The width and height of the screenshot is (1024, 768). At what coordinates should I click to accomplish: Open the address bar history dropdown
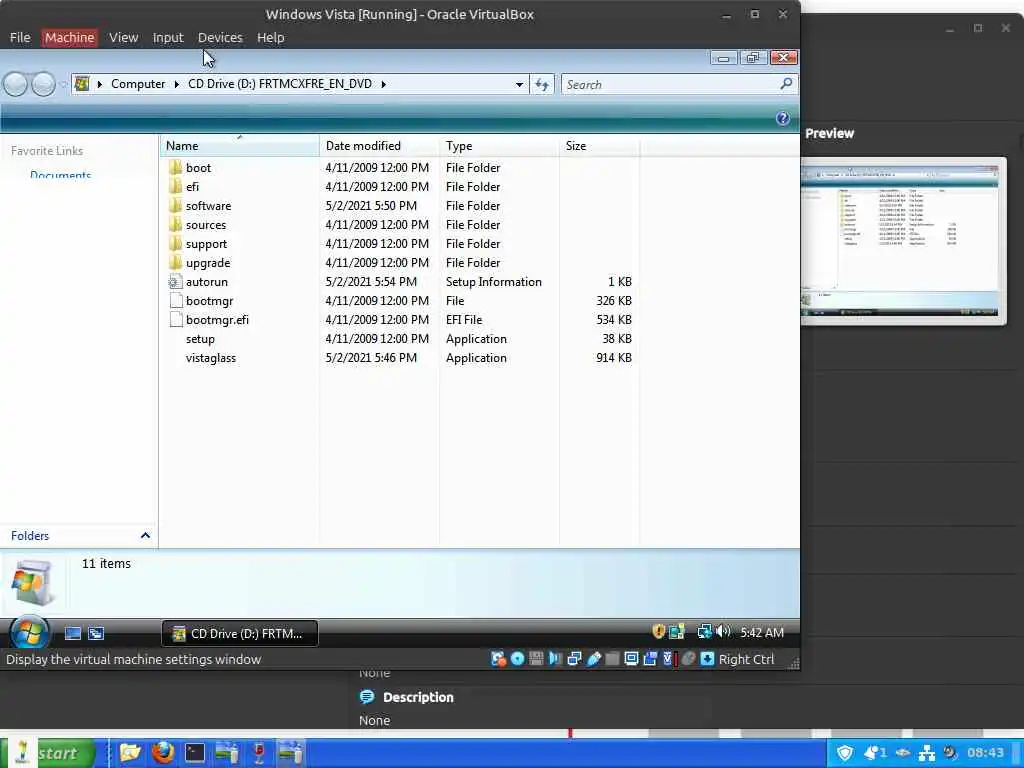click(x=519, y=84)
